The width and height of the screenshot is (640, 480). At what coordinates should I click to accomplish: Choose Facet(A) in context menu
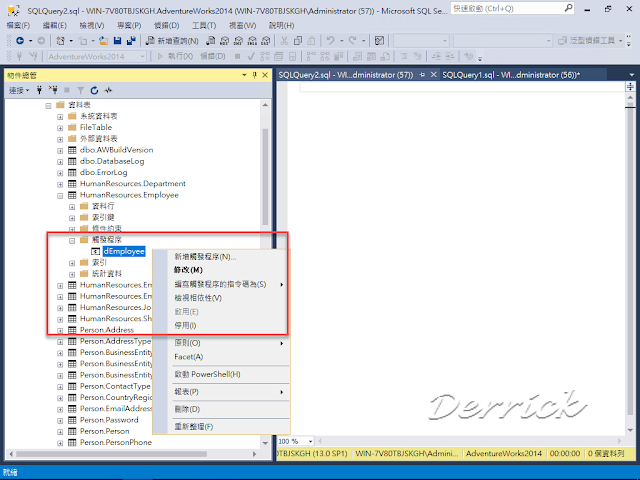point(221,356)
